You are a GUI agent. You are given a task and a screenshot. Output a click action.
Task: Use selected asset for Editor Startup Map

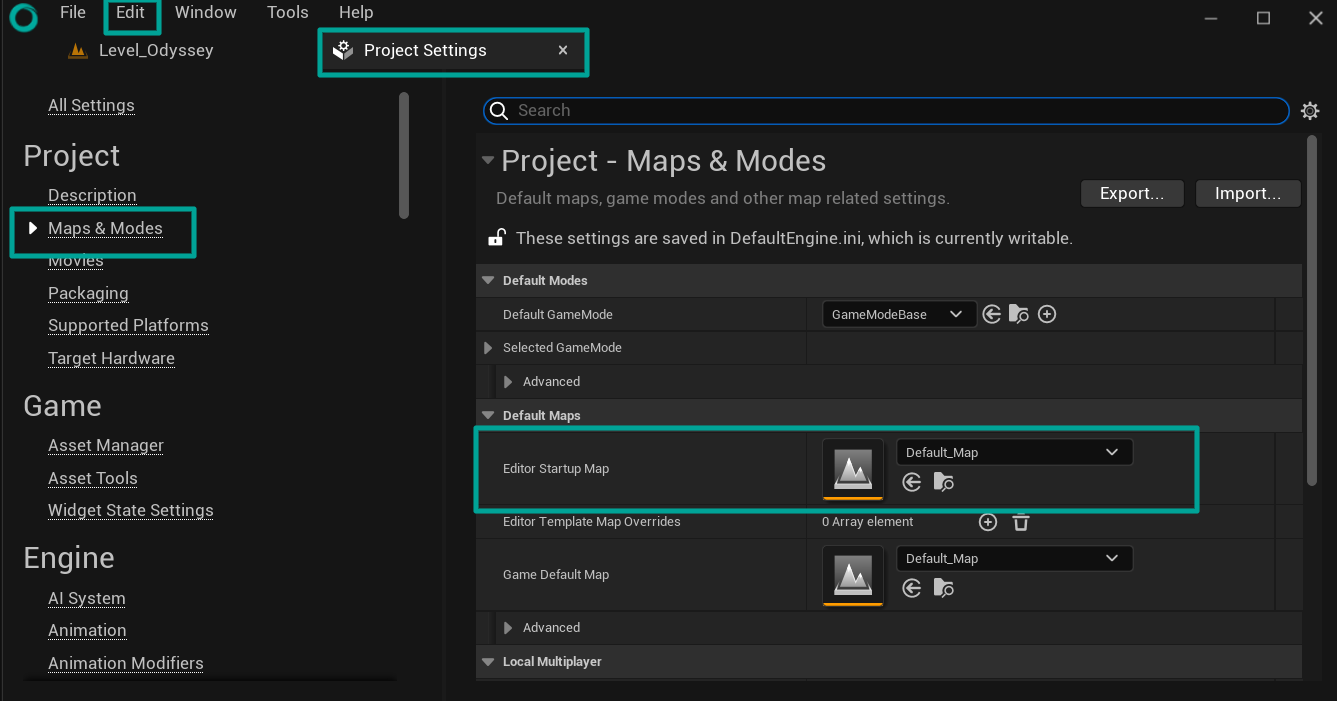pyautogui.click(x=912, y=483)
